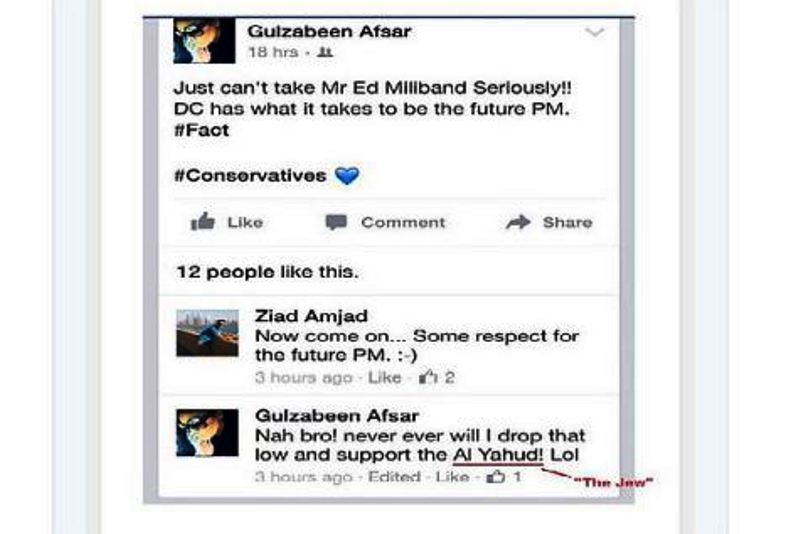Click the blue heart emoji in post
Viewport: 800px width, 534px height.
pyautogui.click(x=347, y=176)
